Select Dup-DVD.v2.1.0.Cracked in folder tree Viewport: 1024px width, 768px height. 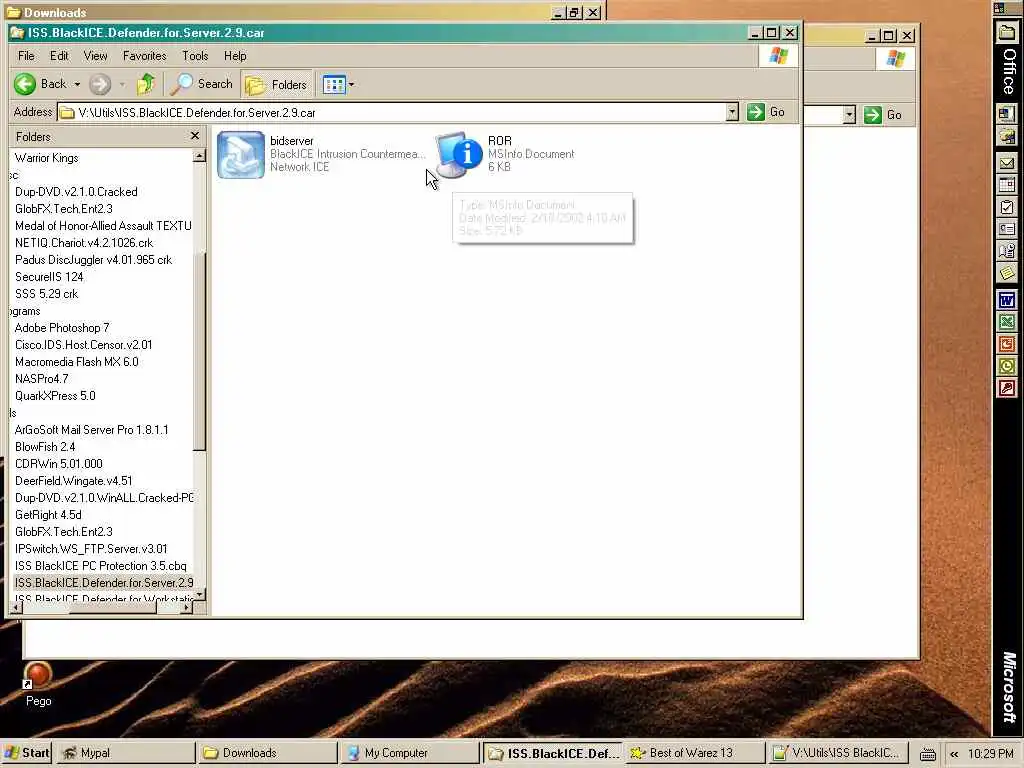[76, 191]
